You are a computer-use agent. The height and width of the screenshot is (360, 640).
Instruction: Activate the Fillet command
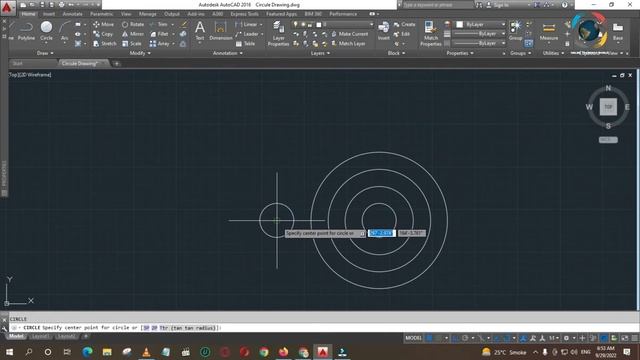[159, 34]
